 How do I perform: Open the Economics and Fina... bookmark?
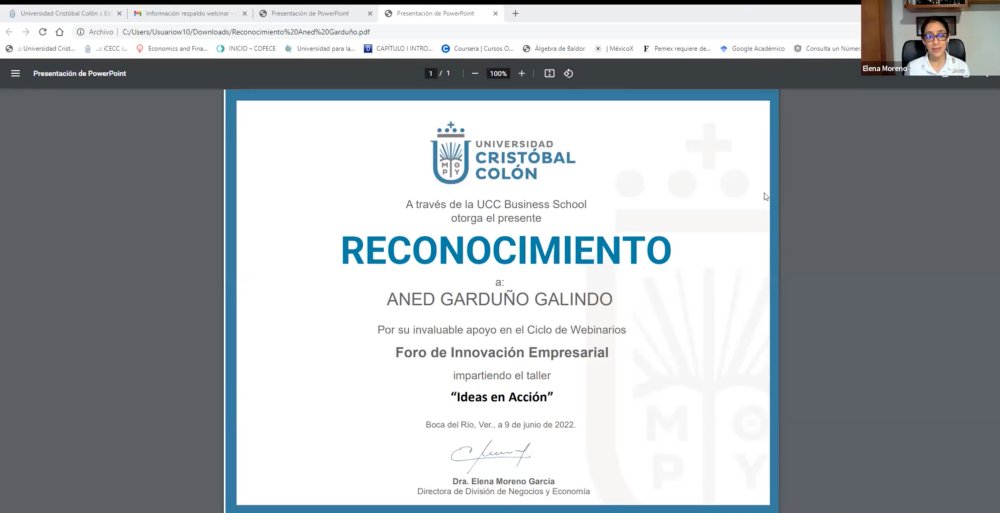click(x=172, y=48)
